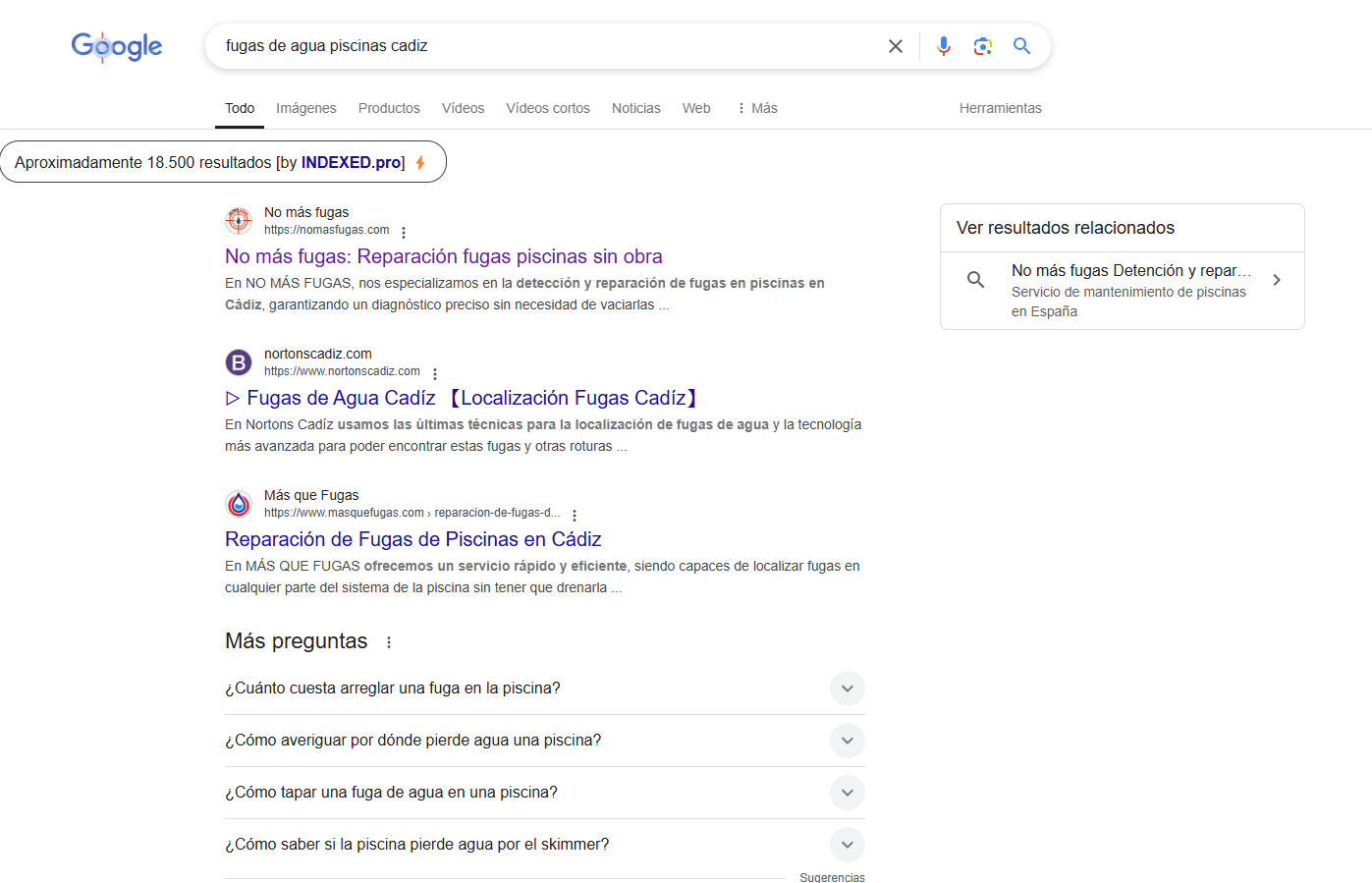Open "Reparación de Fugas de Piscinas en Cádiz" link

(412, 539)
